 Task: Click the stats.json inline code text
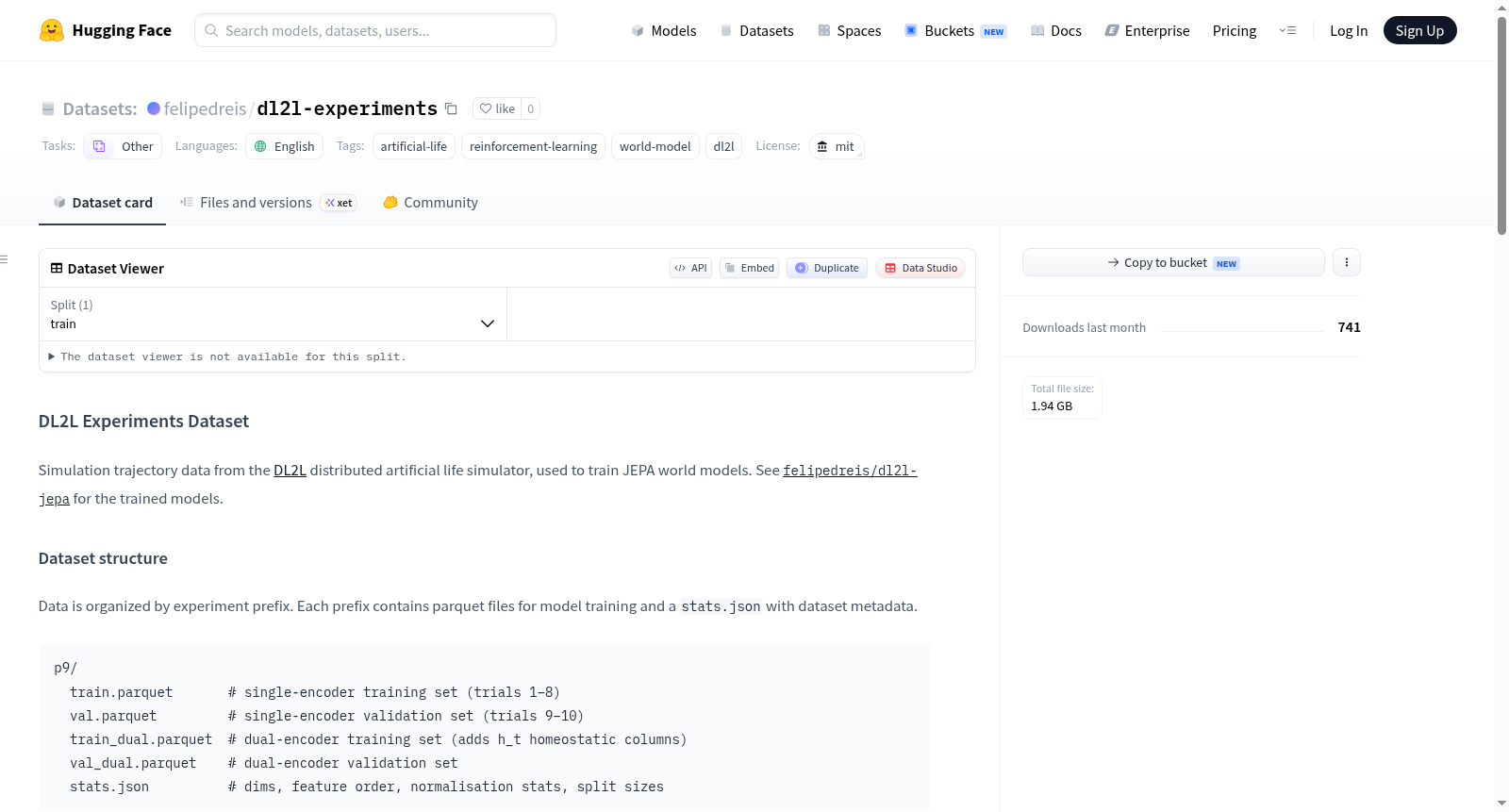click(x=721, y=606)
